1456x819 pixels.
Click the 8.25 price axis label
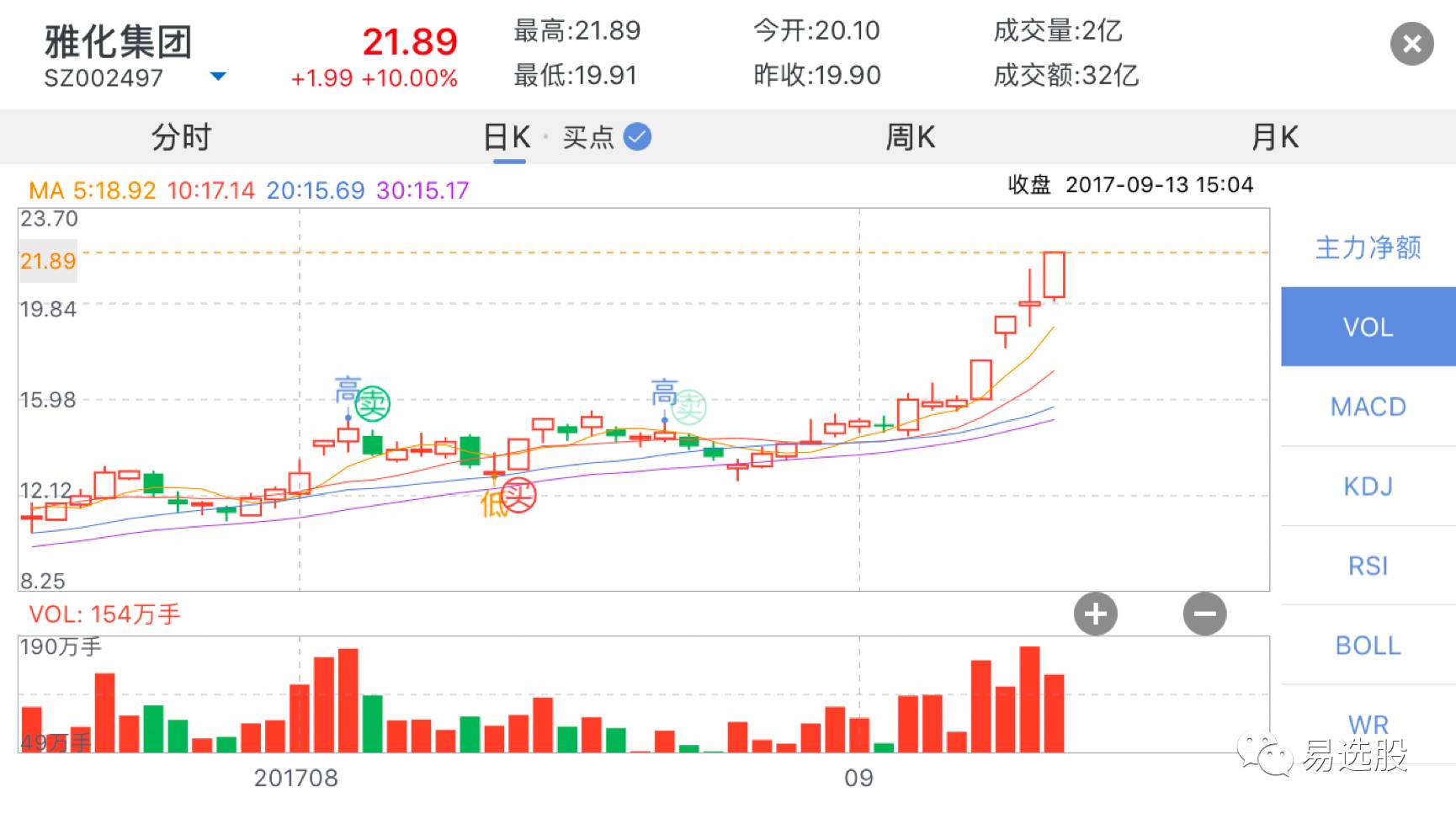[x=43, y=581]
